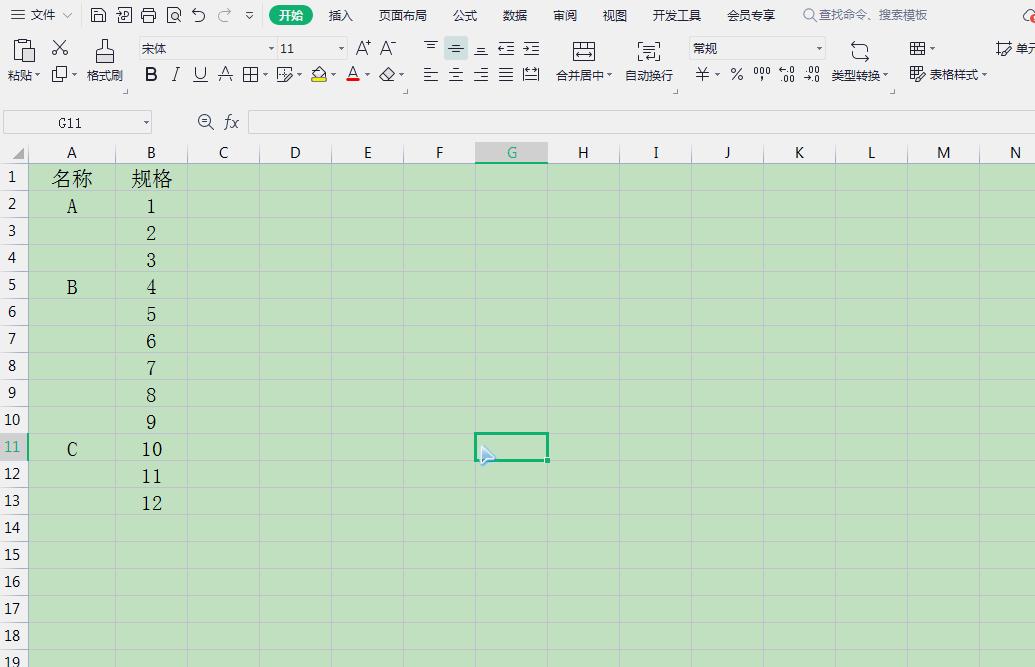Click the Undo arrow

(199, 15)
